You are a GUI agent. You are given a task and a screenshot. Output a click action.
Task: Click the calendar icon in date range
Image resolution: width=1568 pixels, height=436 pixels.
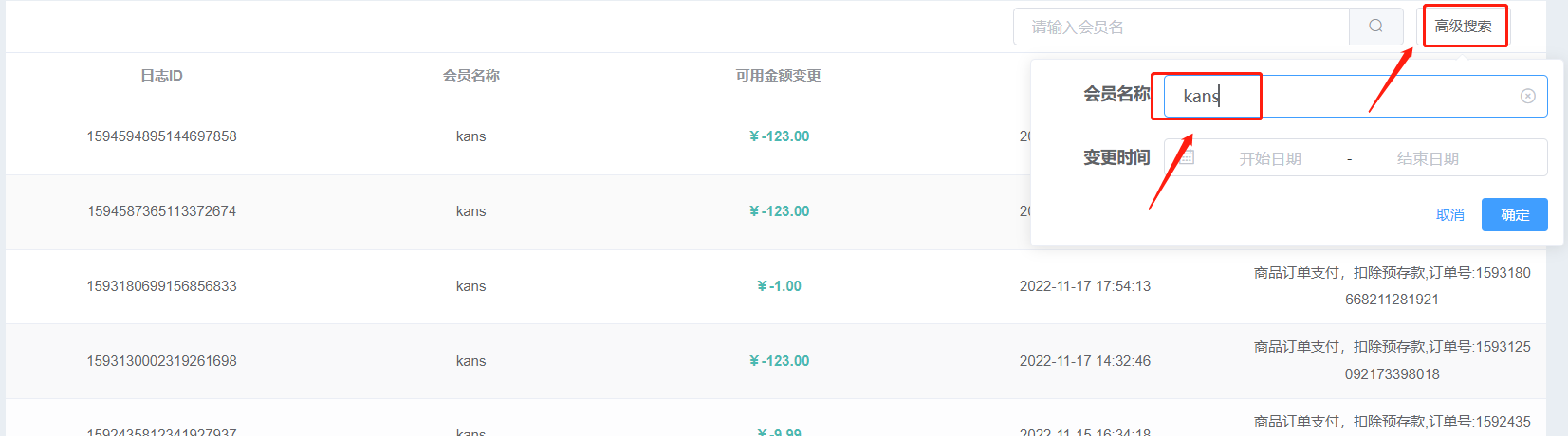click(1187, 157)
